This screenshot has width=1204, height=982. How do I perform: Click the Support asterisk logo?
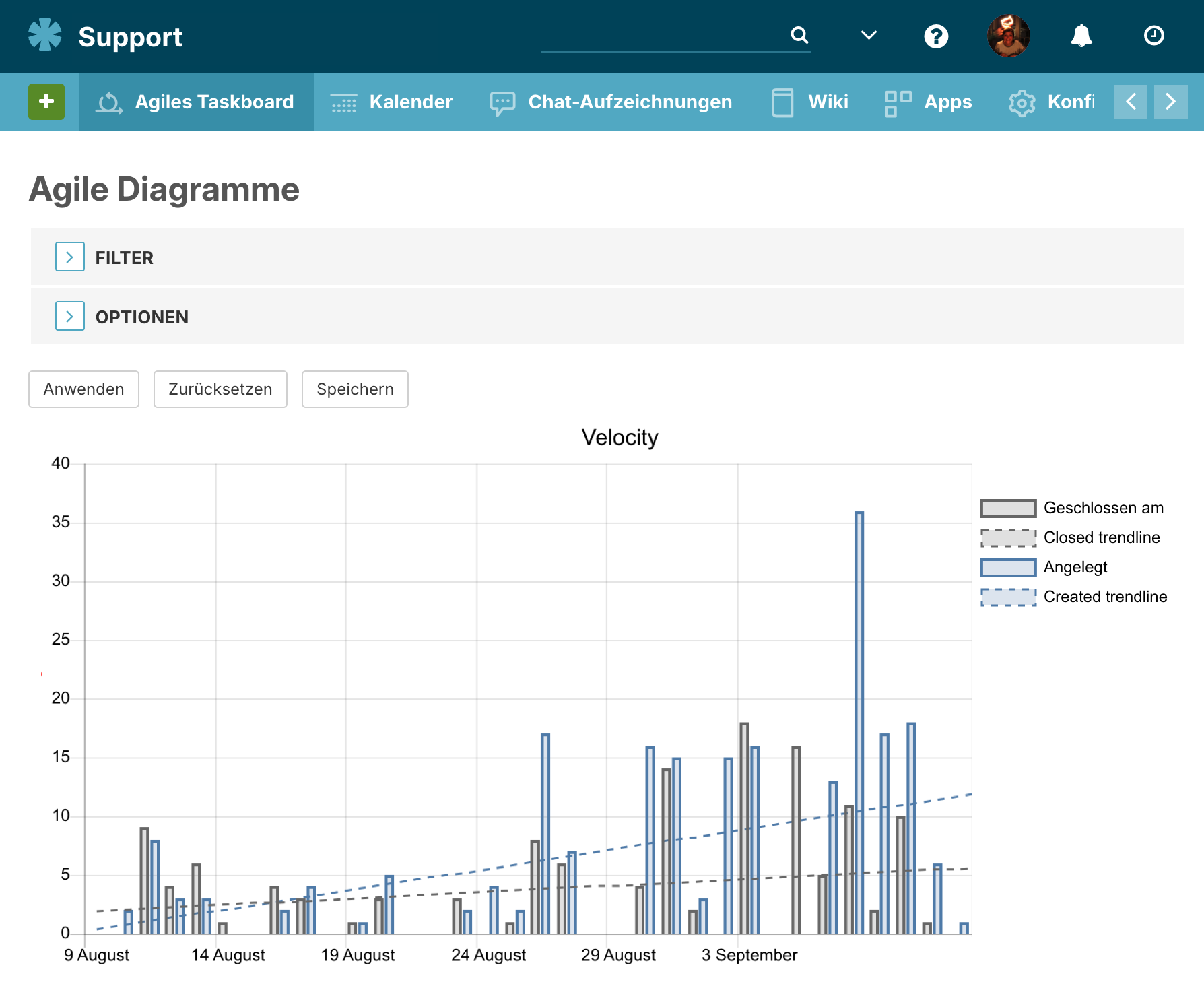(x=45, y=35)
